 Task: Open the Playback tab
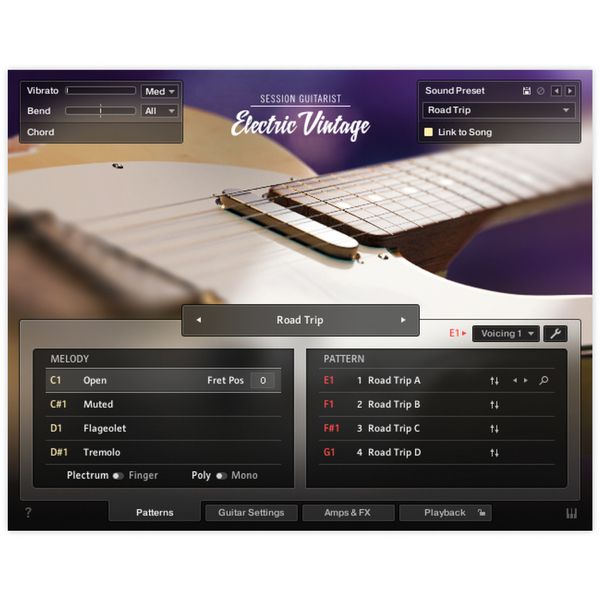click(x=445, y=512)
